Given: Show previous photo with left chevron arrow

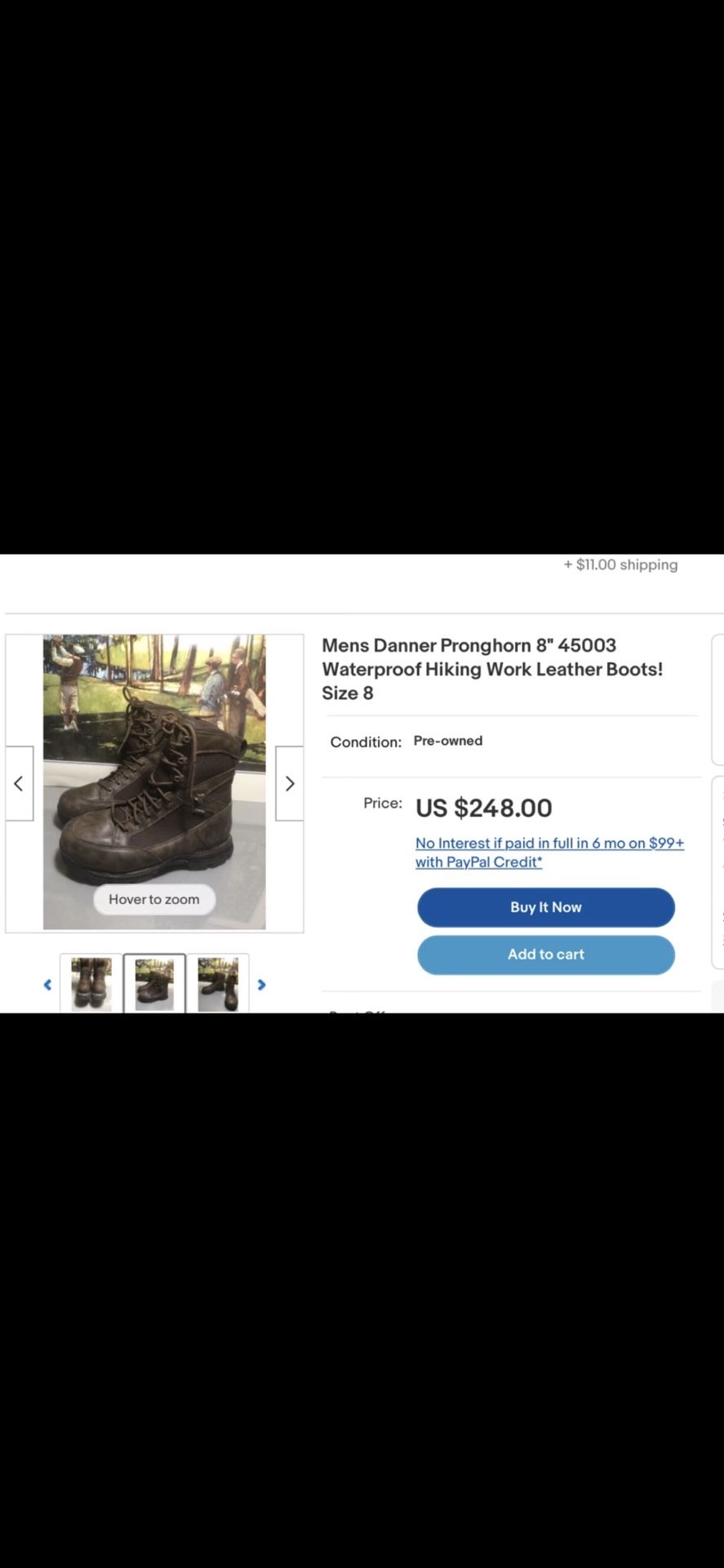Looking at the screenshot, I should point(20,783).
